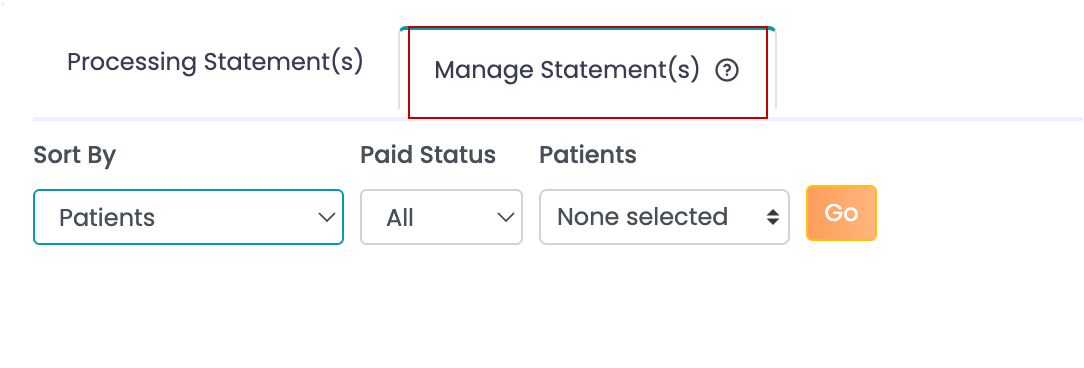Viewport: 1084px width, 368px height.
Task: Show help for Manage Statement(s)
Action: click(x=727, y=71)
